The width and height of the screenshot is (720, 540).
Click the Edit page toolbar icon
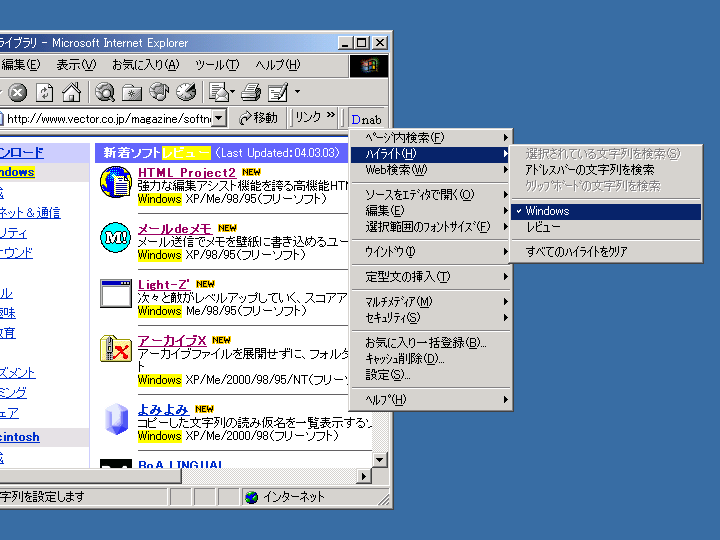[278, 92]
